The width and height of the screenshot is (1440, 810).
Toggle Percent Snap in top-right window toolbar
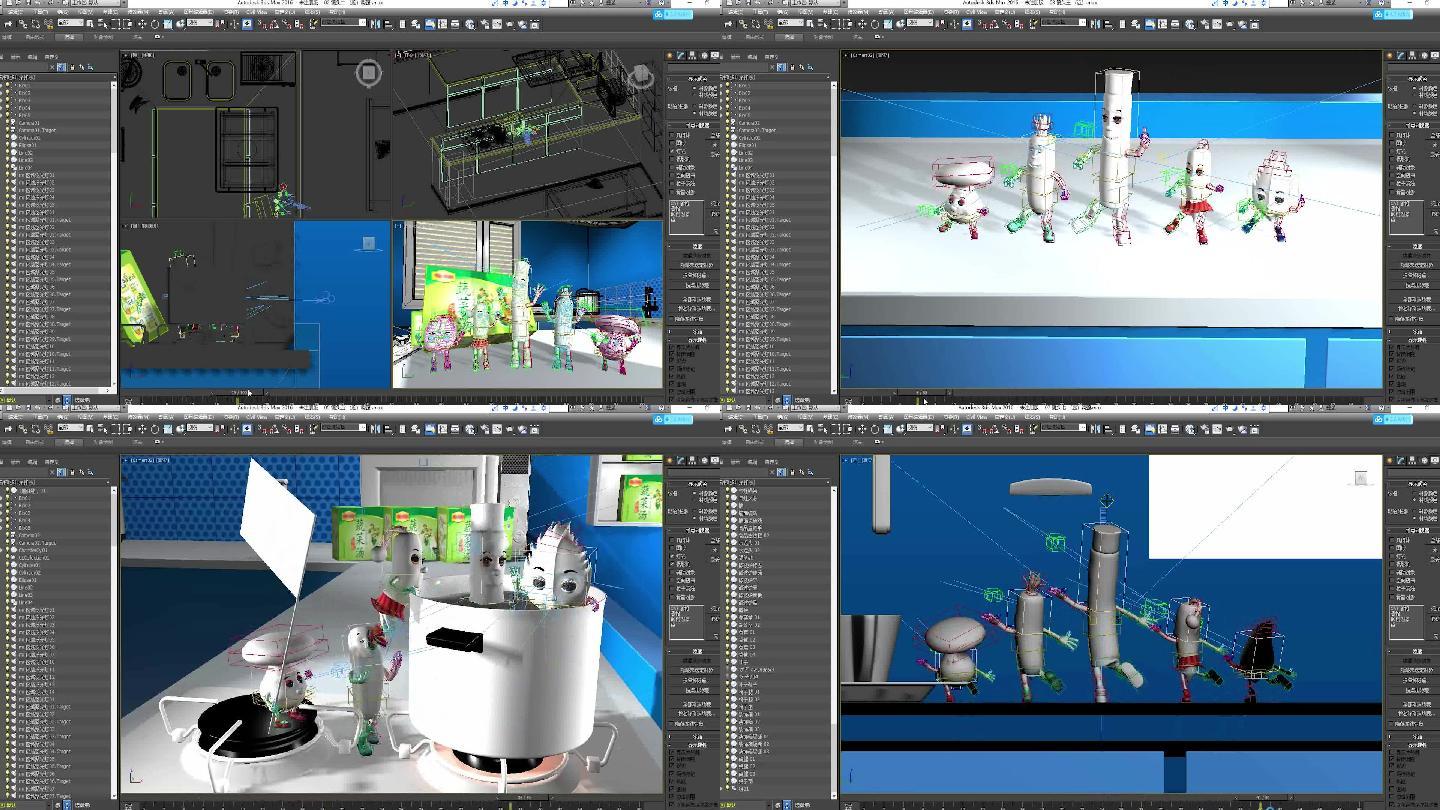point(1007,24)
